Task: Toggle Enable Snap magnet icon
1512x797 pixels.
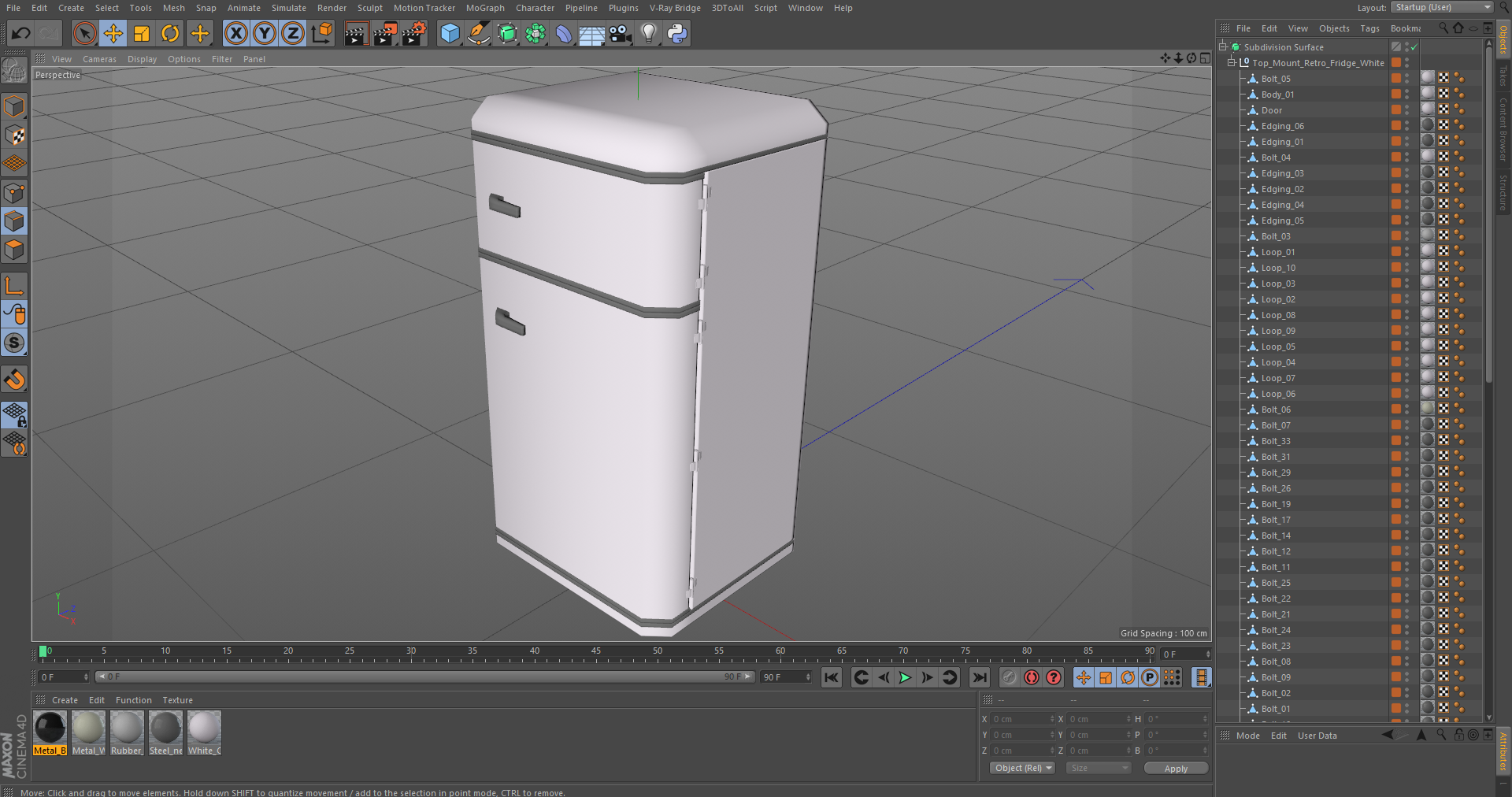Action: 15,380
